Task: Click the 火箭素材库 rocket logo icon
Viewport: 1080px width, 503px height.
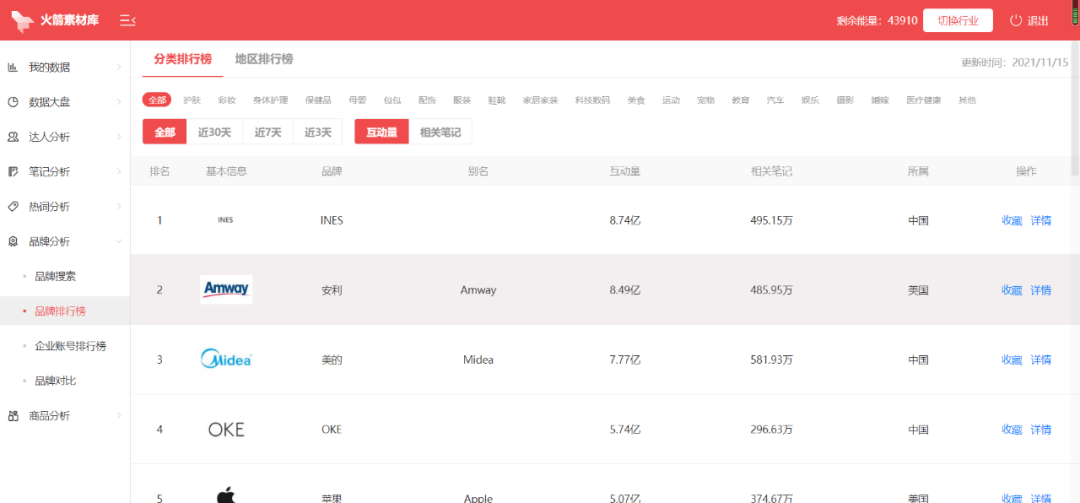Action: 22,21
